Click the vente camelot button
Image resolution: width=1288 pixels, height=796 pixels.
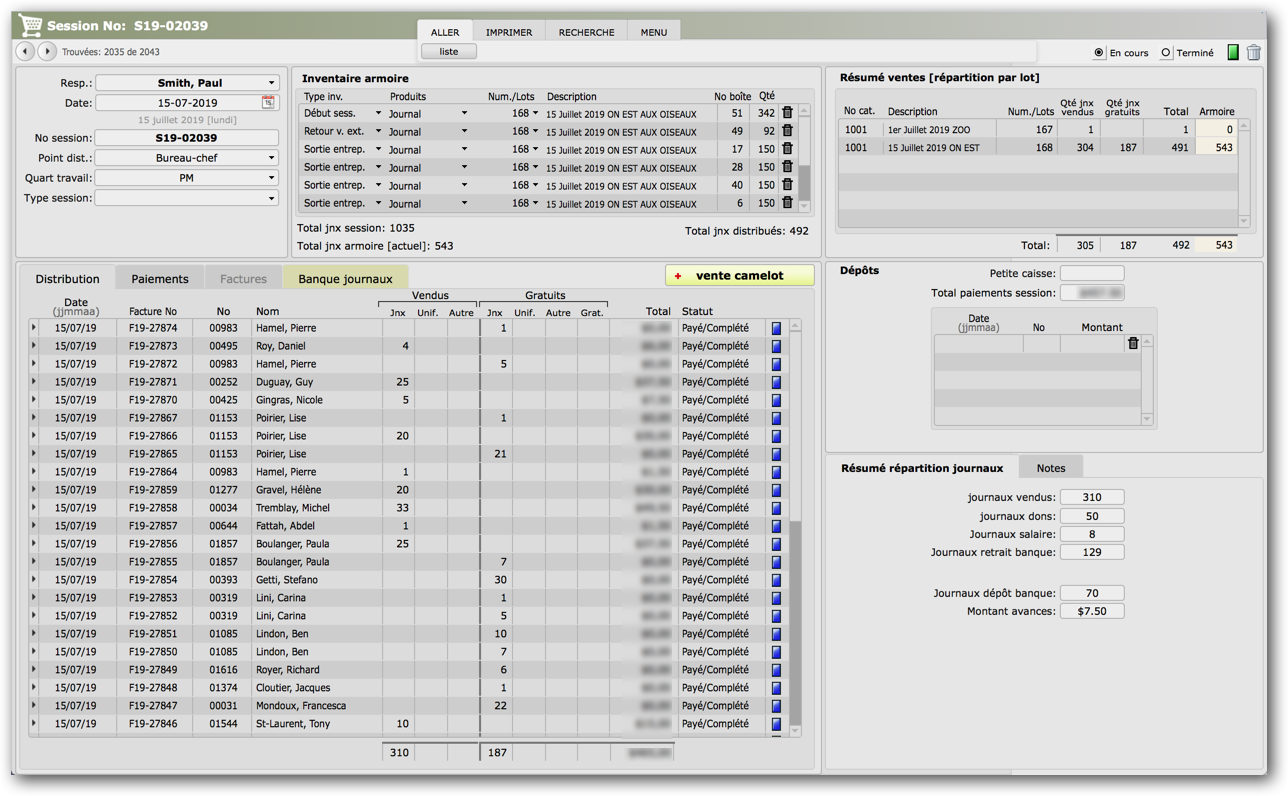tap(739, 276)
